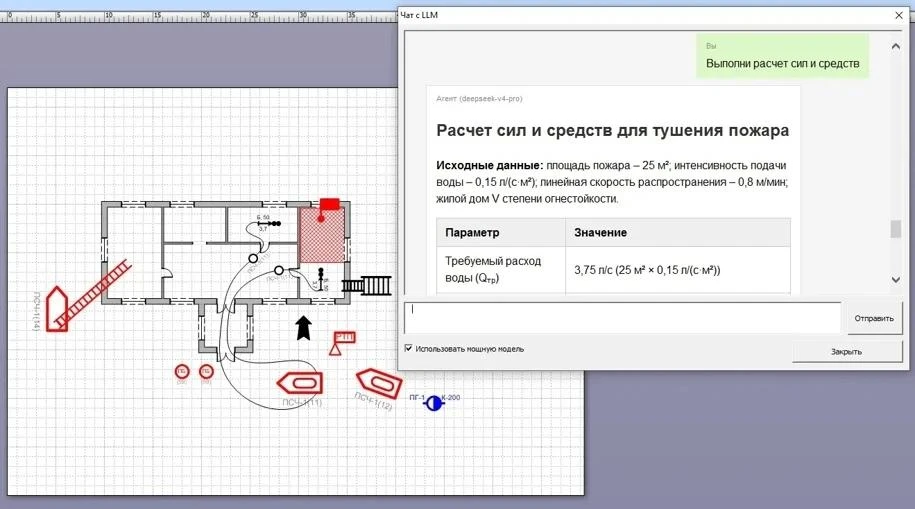The image size is (915, 509).
Task: Click the left red round ГДЗС symbol
Action: click(x=182, y=371)
